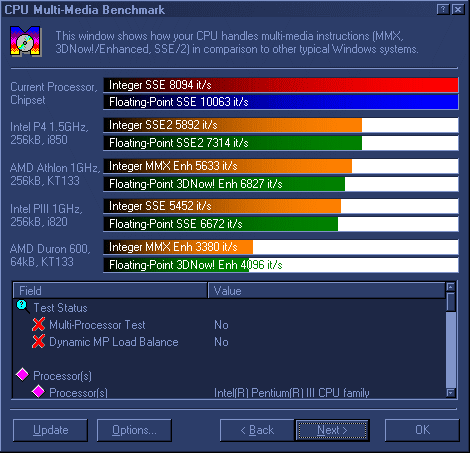Click the blue Floating-Point SSE 10063 it/s bar
Image resolution: width=470 pixels, height=453 pixels.
click(x=281, y=102)
